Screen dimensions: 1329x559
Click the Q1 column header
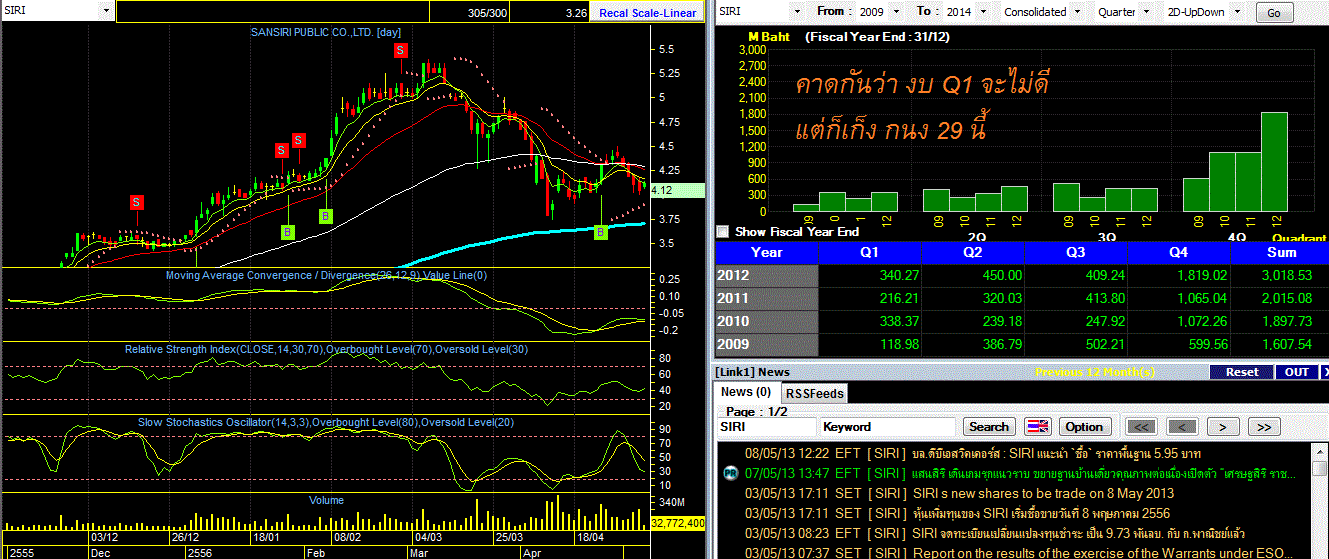869,252
